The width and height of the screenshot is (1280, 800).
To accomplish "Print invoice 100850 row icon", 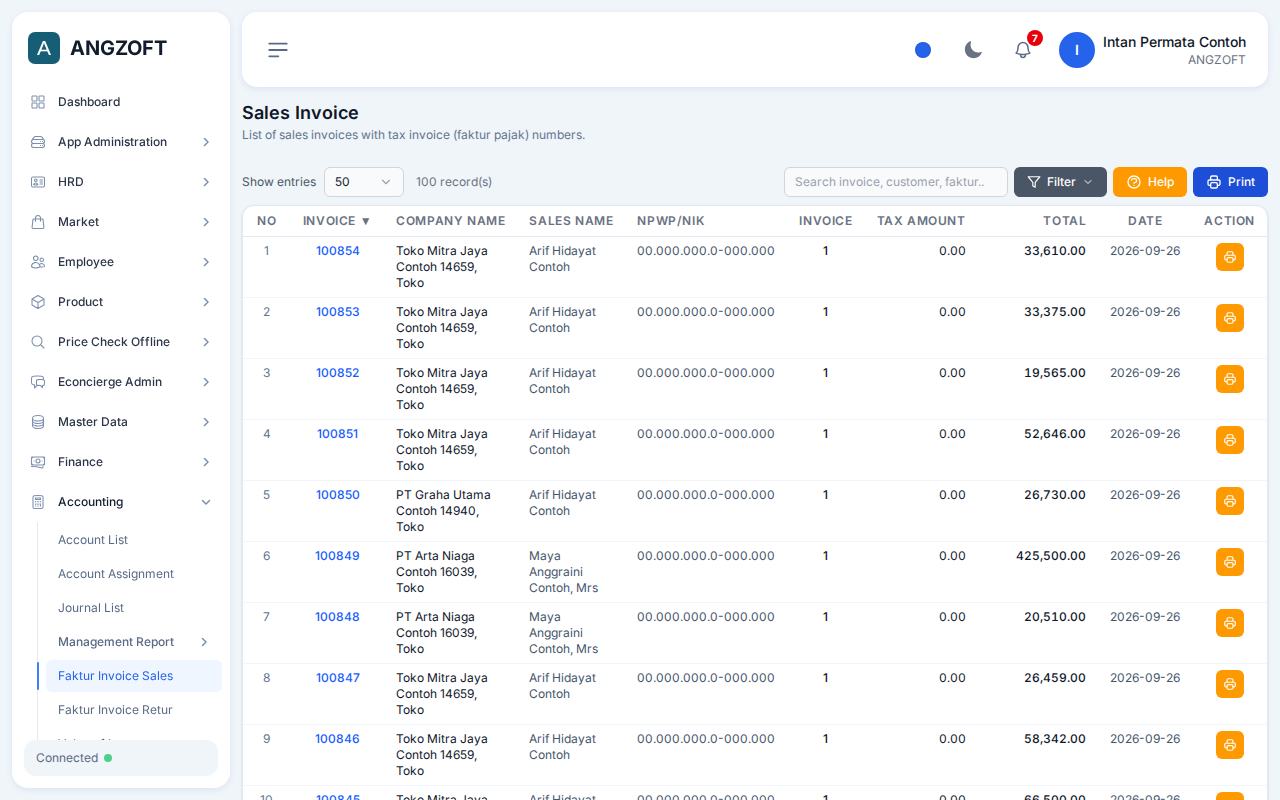I will tap(1230, 501).
